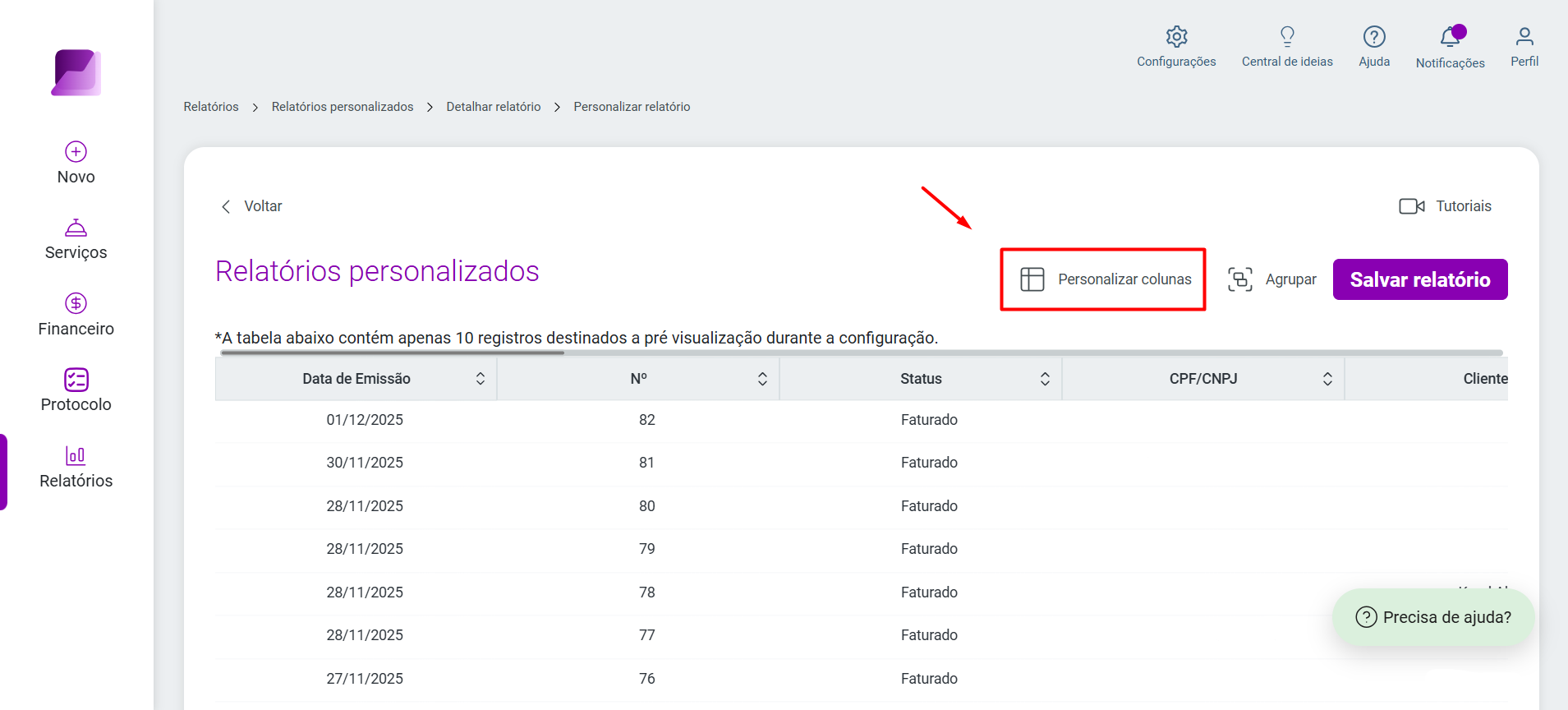Viewport: 1568px width, 710px height.
Task: Sort by Nº column arrows
Action: (762, 379)
